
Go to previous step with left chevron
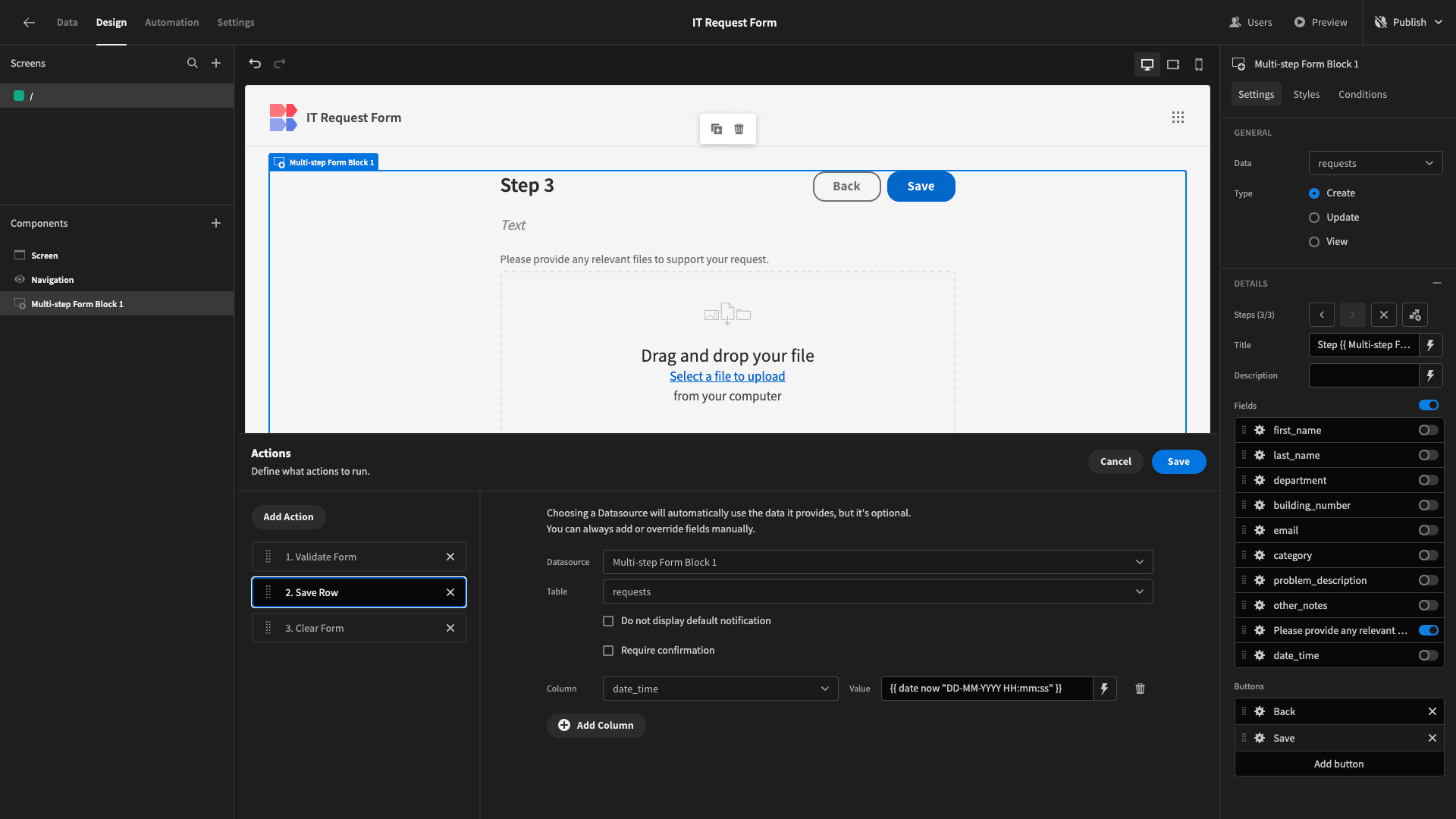click(x=1322, y=315)
